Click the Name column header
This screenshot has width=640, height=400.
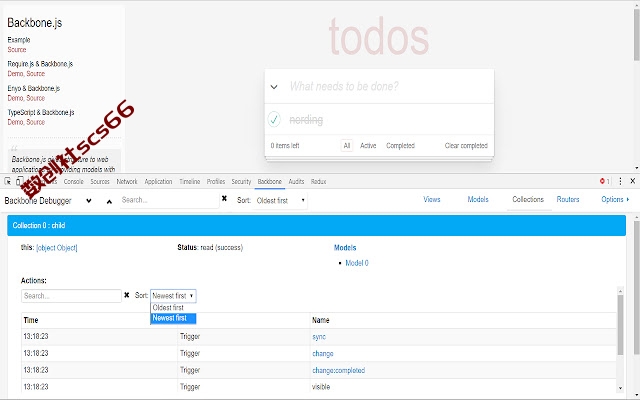point(320,320)
